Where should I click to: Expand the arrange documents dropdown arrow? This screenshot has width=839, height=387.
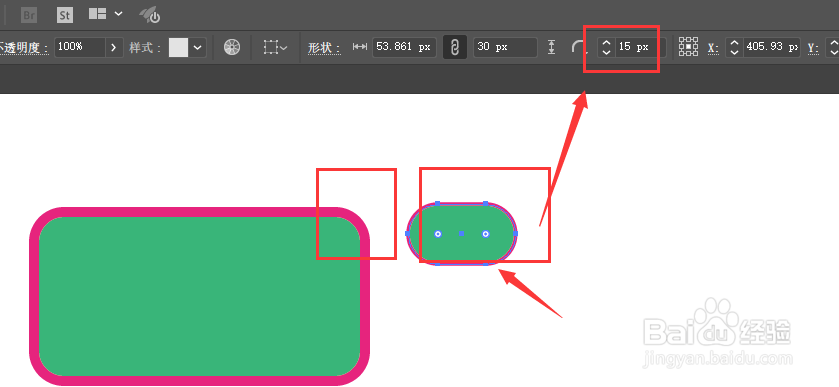(x=119, y=13)
